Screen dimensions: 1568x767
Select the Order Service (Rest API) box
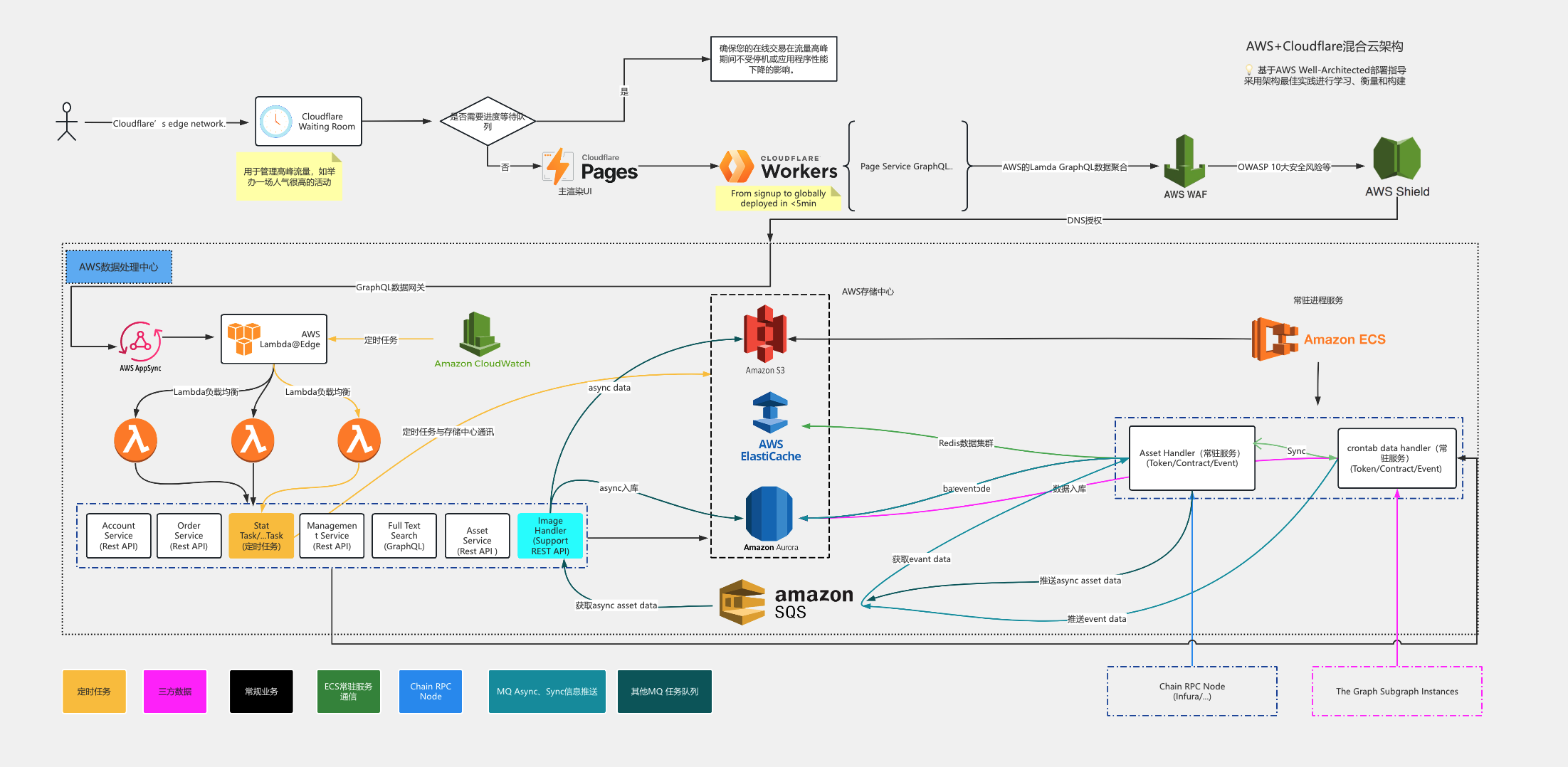[189, 536]
